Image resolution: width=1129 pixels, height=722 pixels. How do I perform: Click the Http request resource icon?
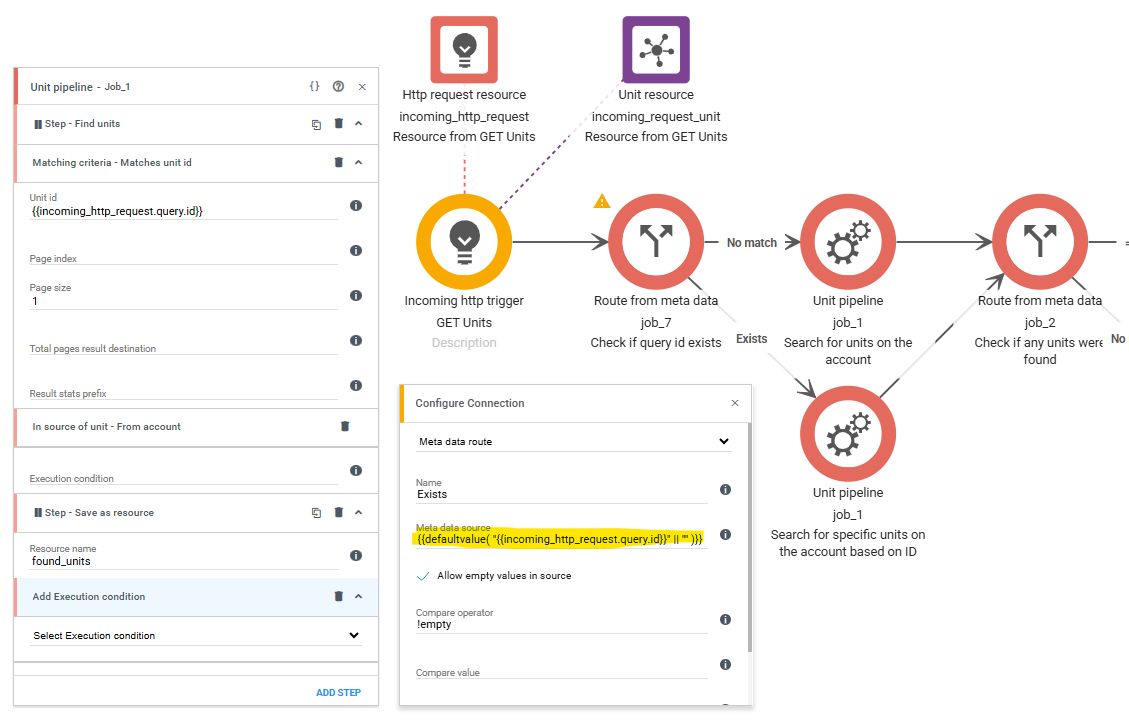point(464,50)
